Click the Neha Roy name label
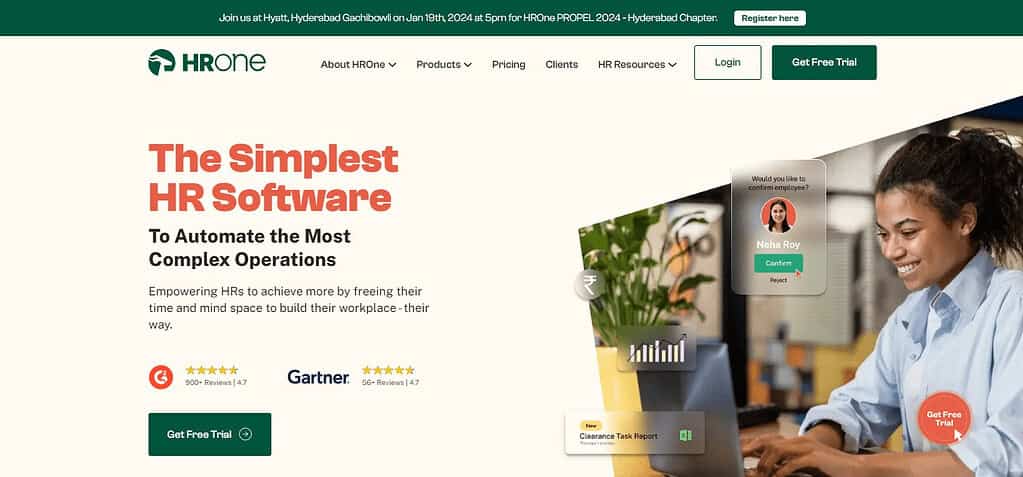This screenshot has height=477, width=1023. click(x=778, y=244)
